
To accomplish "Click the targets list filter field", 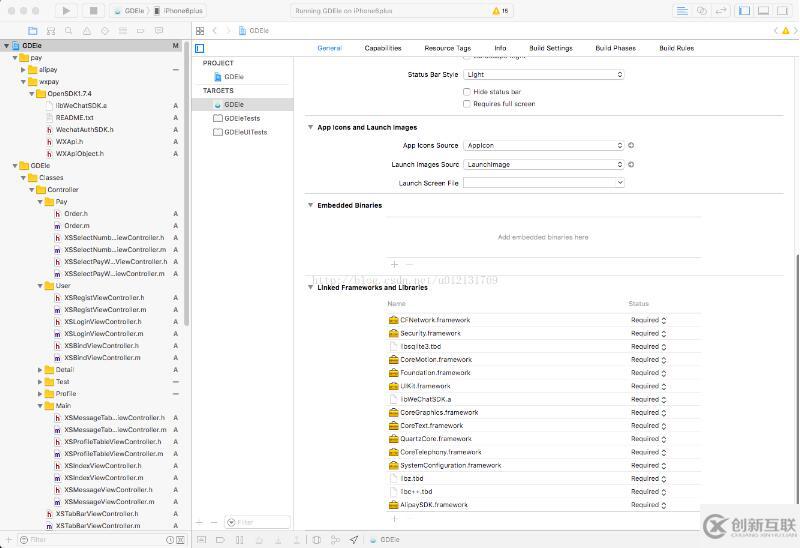I will tap(258, 522).
